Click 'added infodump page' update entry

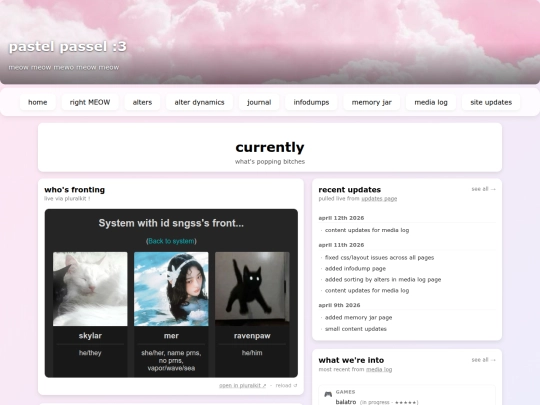point(355,269)
